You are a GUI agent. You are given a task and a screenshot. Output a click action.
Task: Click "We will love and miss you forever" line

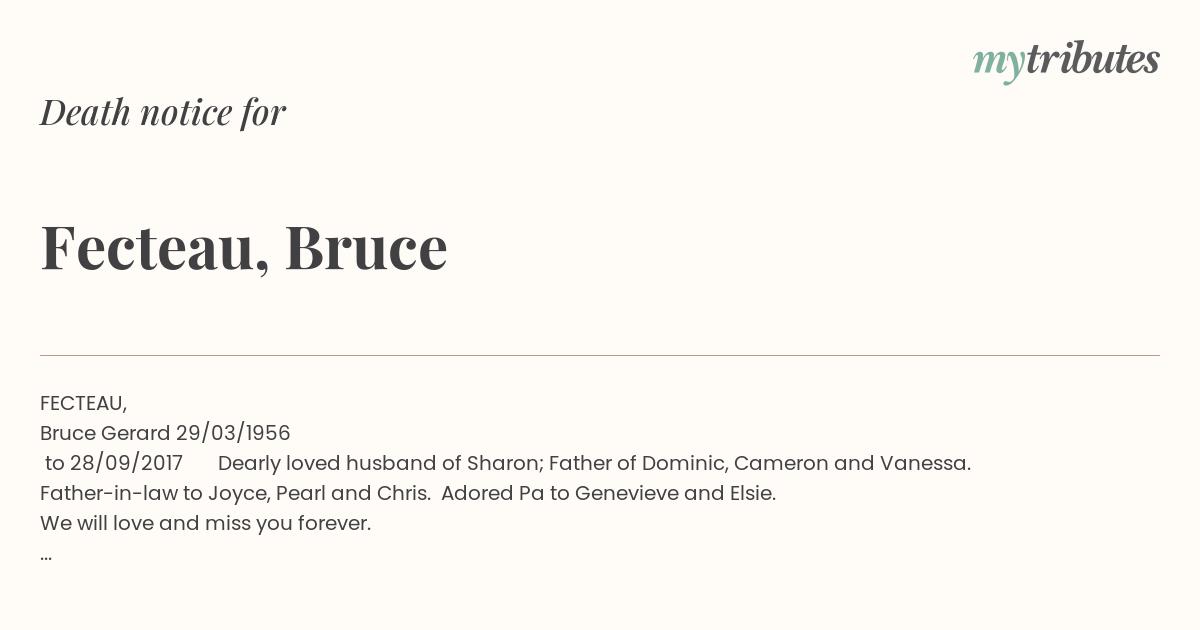206,524
